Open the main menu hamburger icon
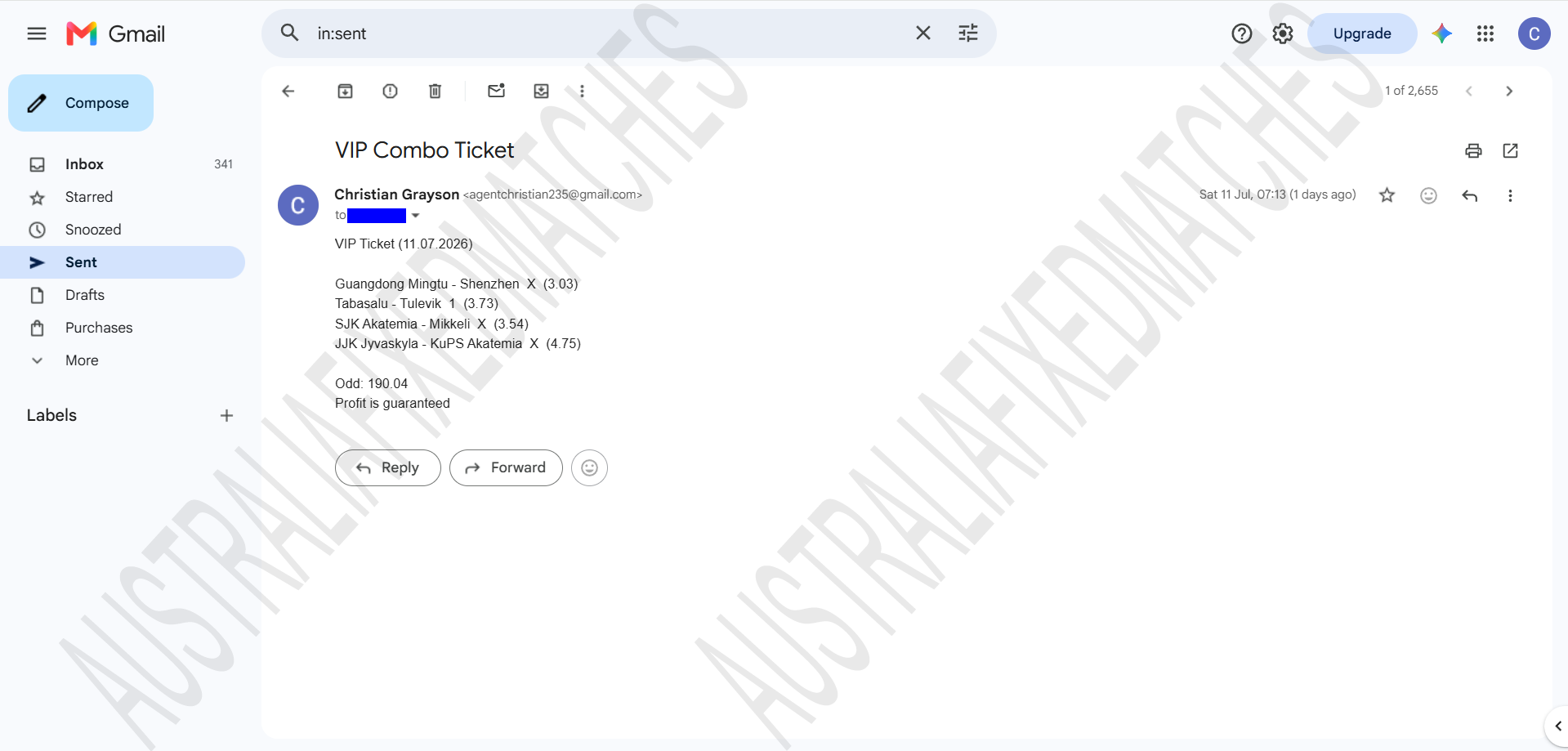The height and width of the screenshot is (751, 1568). [37, 34]
